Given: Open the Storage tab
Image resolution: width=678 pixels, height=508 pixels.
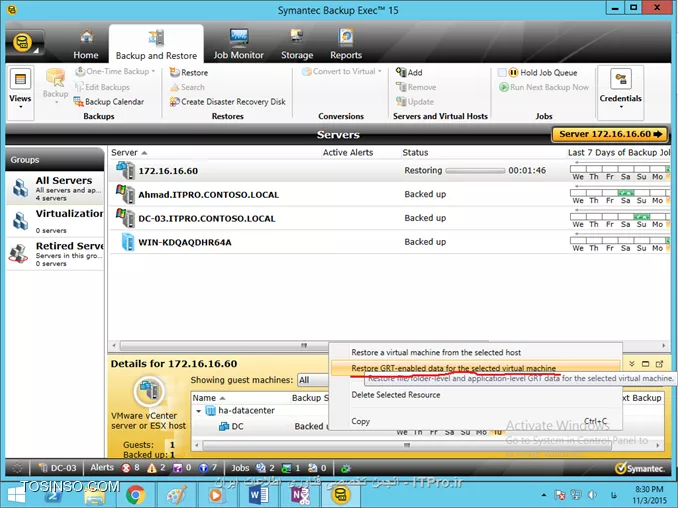Looking at the screenshot, I should click(x=297, y=45).
